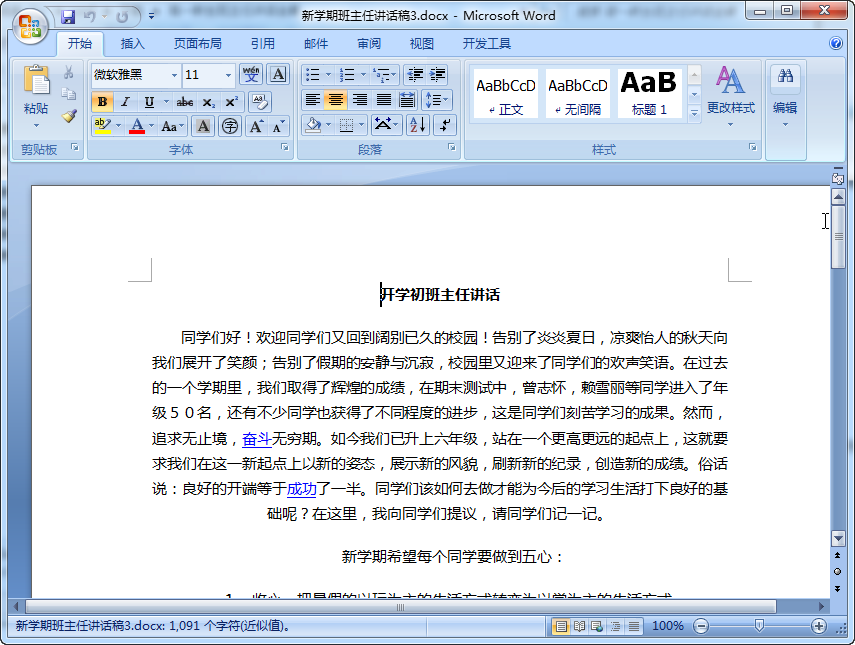
Task: Apply the 无间隔 style
Action: (x=578, y=93)
